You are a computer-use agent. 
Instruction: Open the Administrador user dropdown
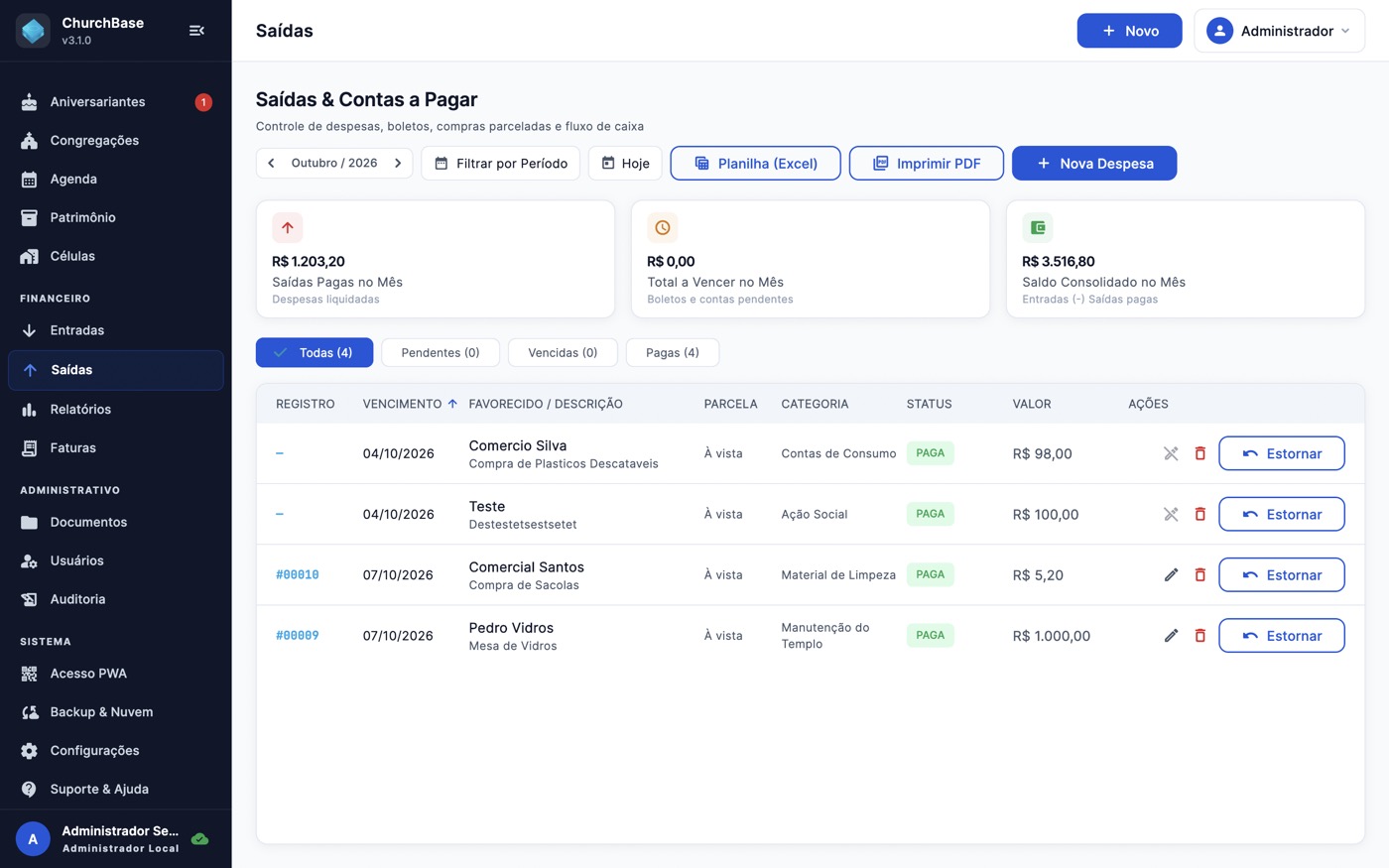[1279, 31]
